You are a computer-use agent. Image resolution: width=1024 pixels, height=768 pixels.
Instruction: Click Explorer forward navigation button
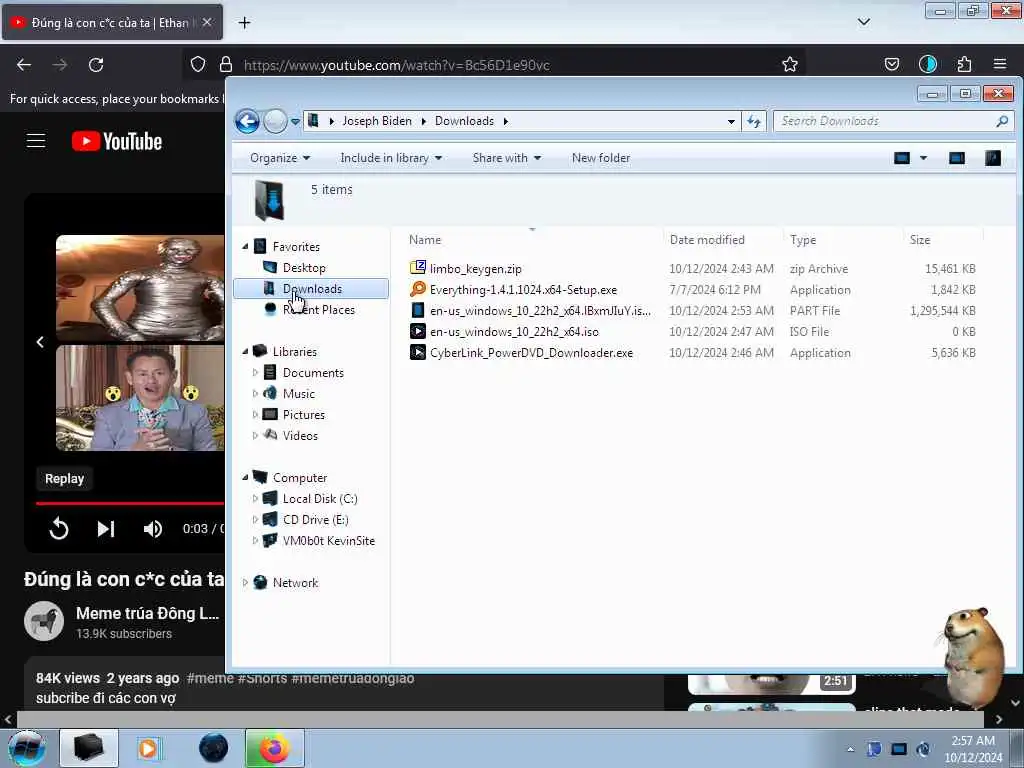click(275, 121)
